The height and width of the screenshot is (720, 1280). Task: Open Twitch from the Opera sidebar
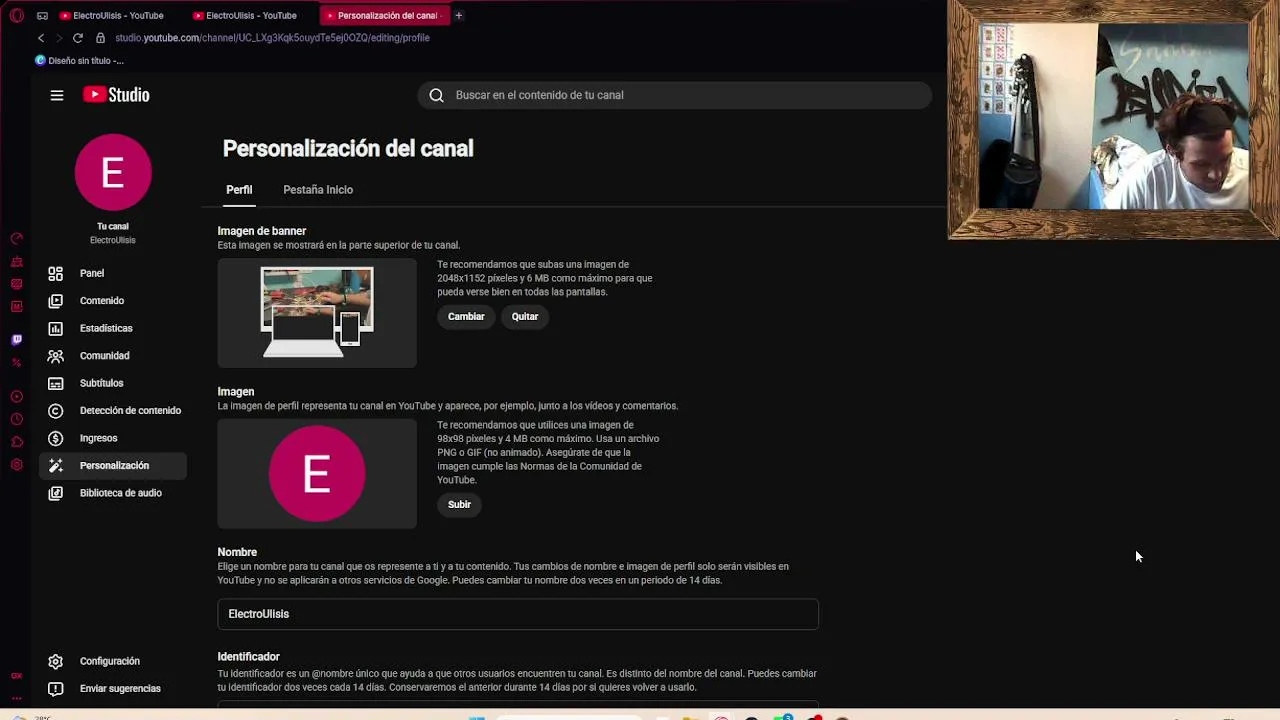click(16, 340)
